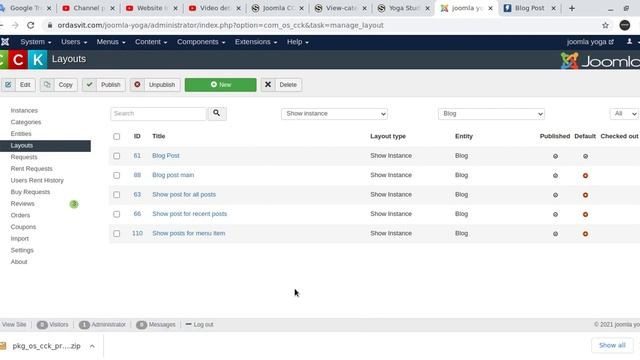This screenshot has height=360, width=640.
Task: Switch to the Blog Post browser tab
Action: tap(529, 8)
